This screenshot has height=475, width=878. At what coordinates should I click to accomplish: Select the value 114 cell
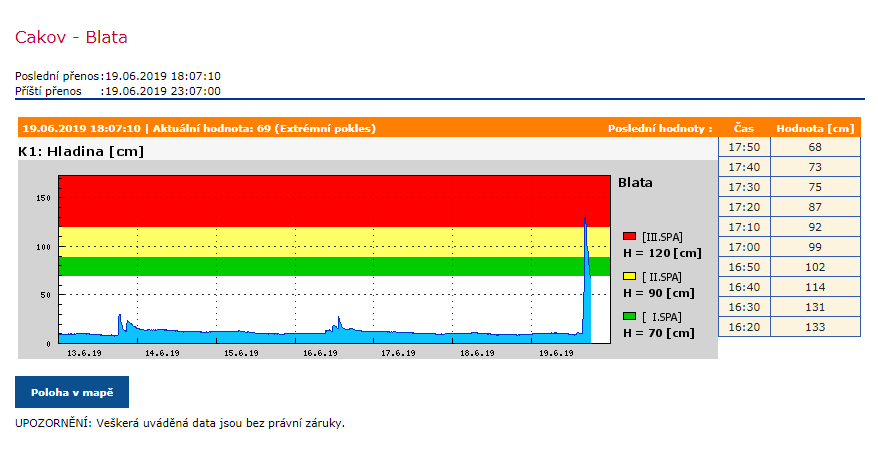(x=815, y=287)
